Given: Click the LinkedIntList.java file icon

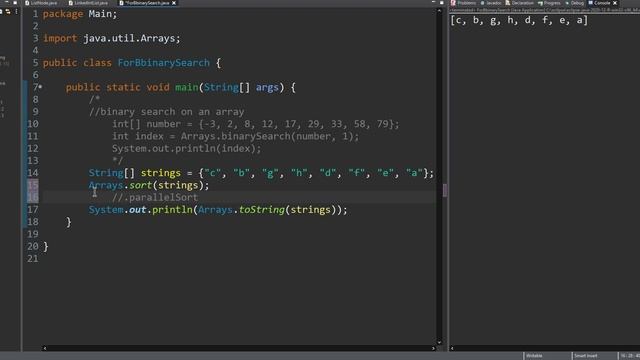Looking at the screenshot, I should [x=71, y=3].
